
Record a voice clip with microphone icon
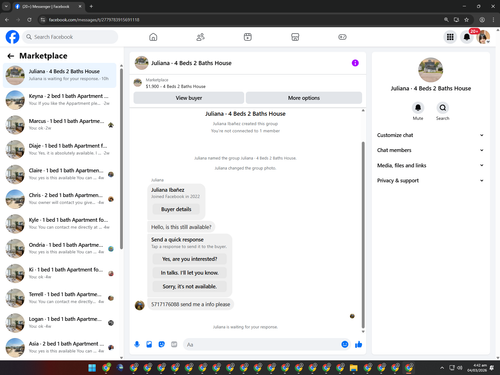(137, 344)
